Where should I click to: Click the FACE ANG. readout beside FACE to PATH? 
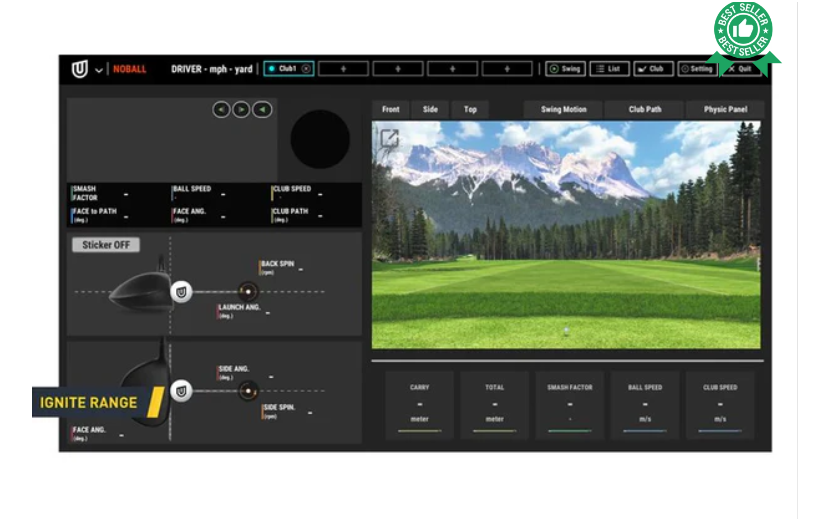pos(199,215)
